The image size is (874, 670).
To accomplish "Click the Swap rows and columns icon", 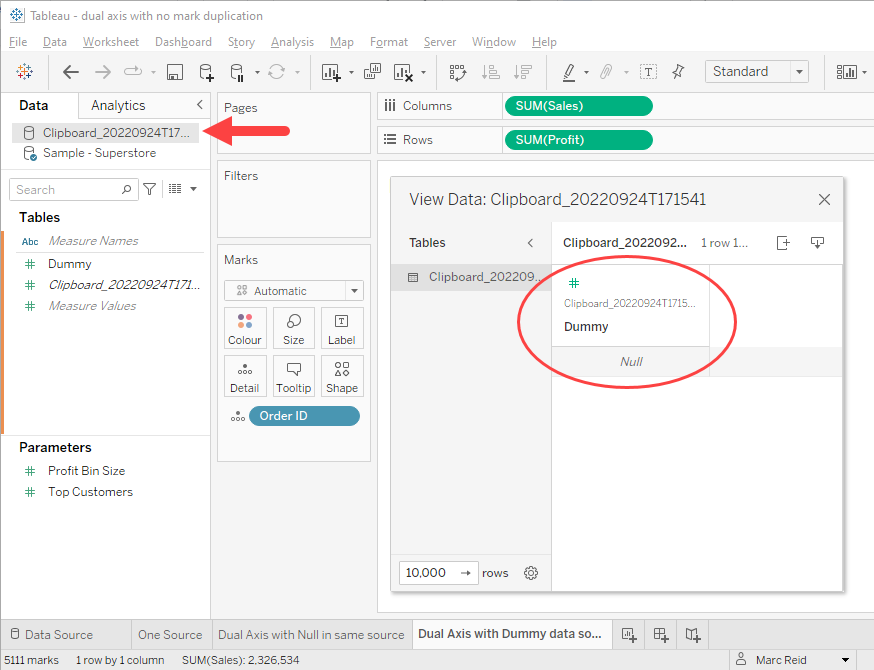I will click(458, 72).
